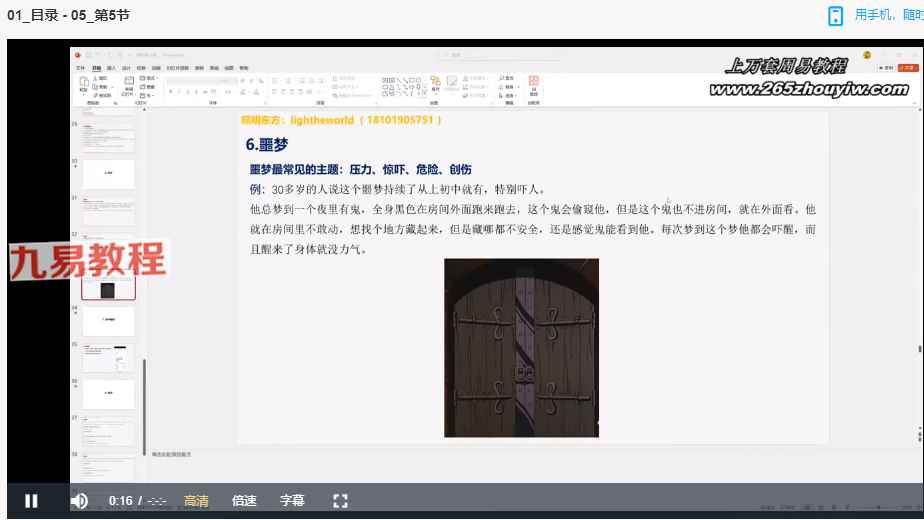Click the yellow lightheworld header text
Screen dimensions: 924x520
coord(341,120)
